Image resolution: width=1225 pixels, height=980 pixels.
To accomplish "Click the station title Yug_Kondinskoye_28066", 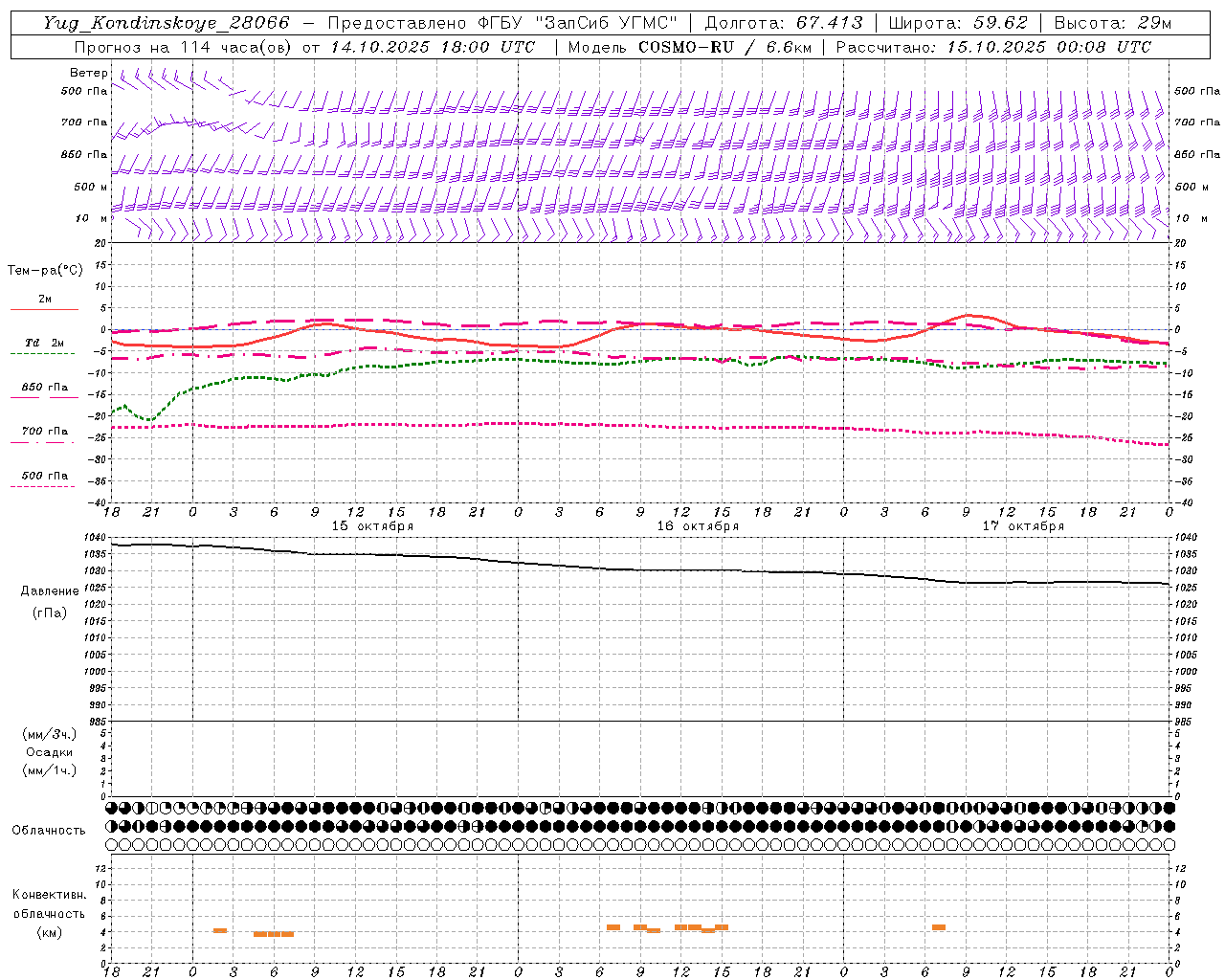I will click(x=167, y=23).
